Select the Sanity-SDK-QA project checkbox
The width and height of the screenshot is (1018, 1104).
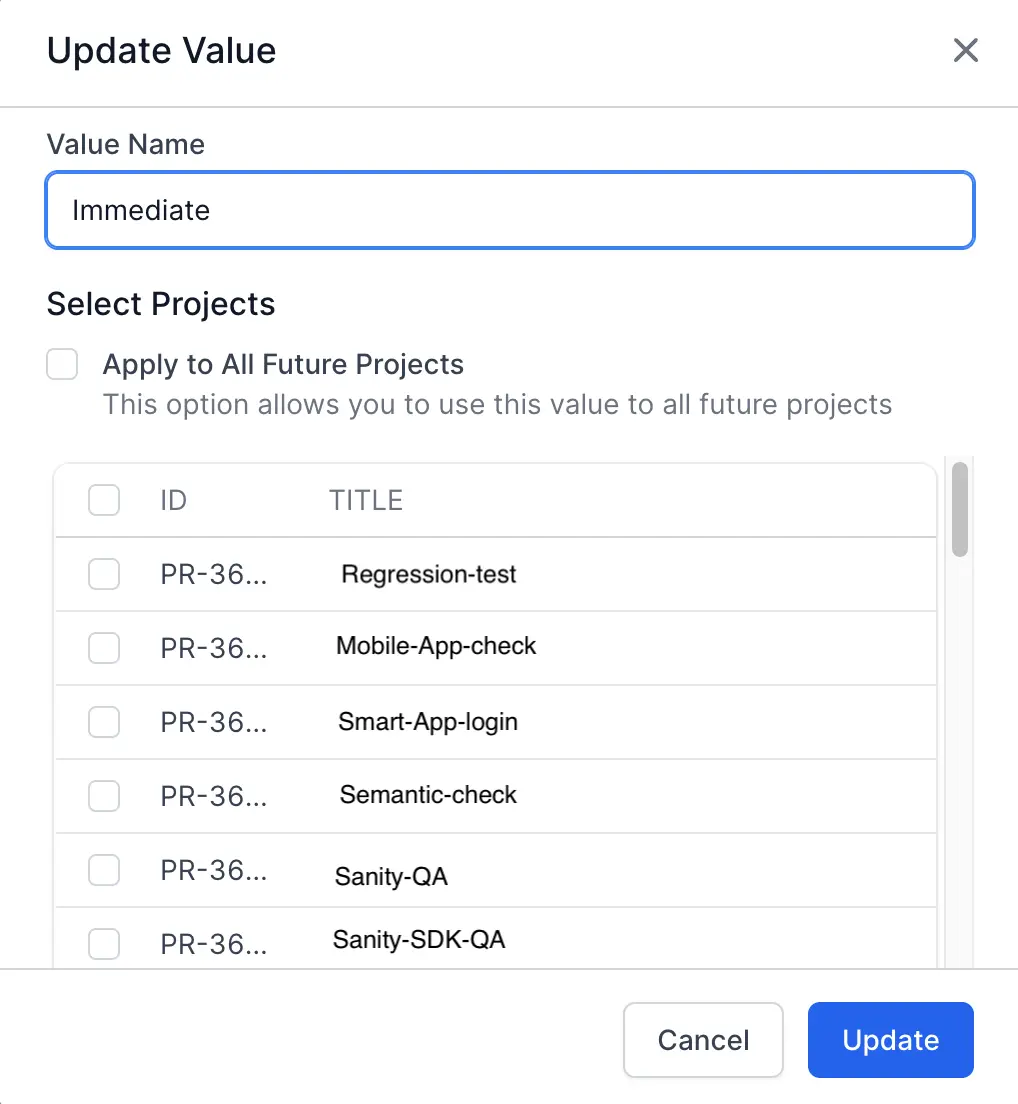click(104, 943)
